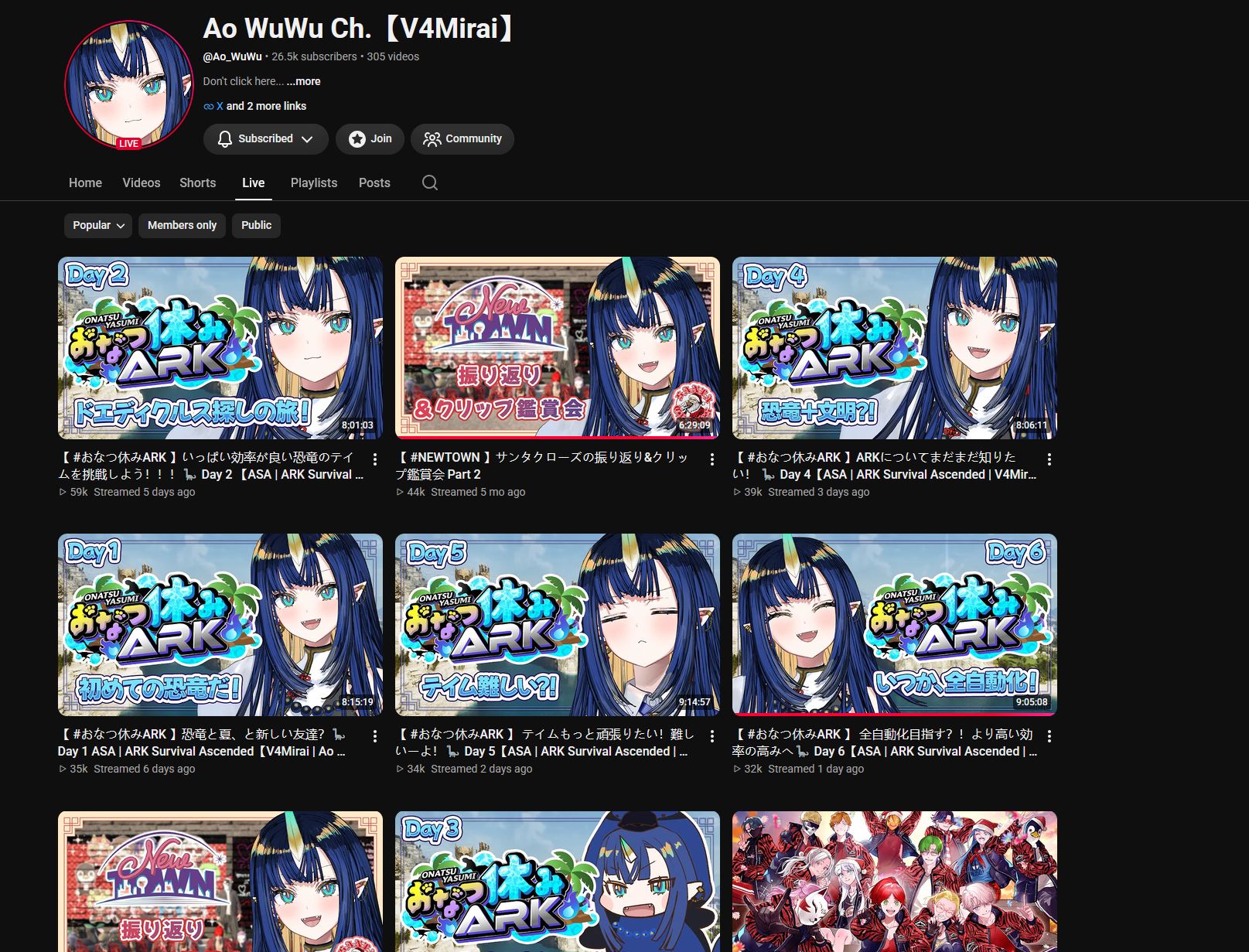
Task: Filter streams by Members only
Action: [x=182, y=225]
